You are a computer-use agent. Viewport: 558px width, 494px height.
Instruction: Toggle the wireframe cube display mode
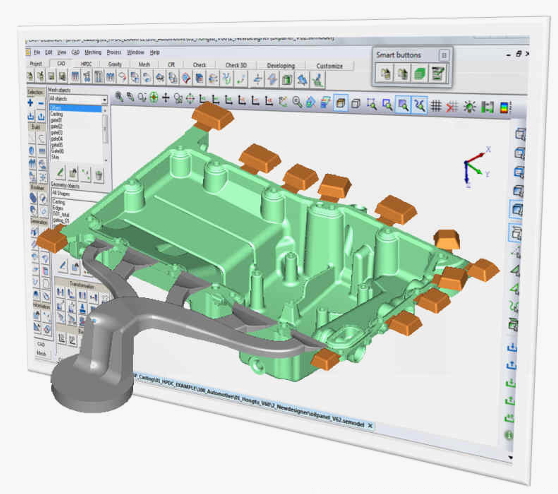[x=355, y=104]
